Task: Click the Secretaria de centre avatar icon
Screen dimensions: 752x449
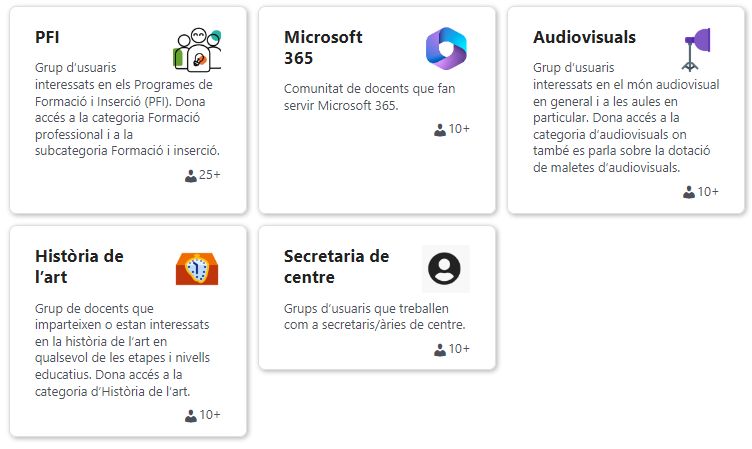Action: (446, 268)
